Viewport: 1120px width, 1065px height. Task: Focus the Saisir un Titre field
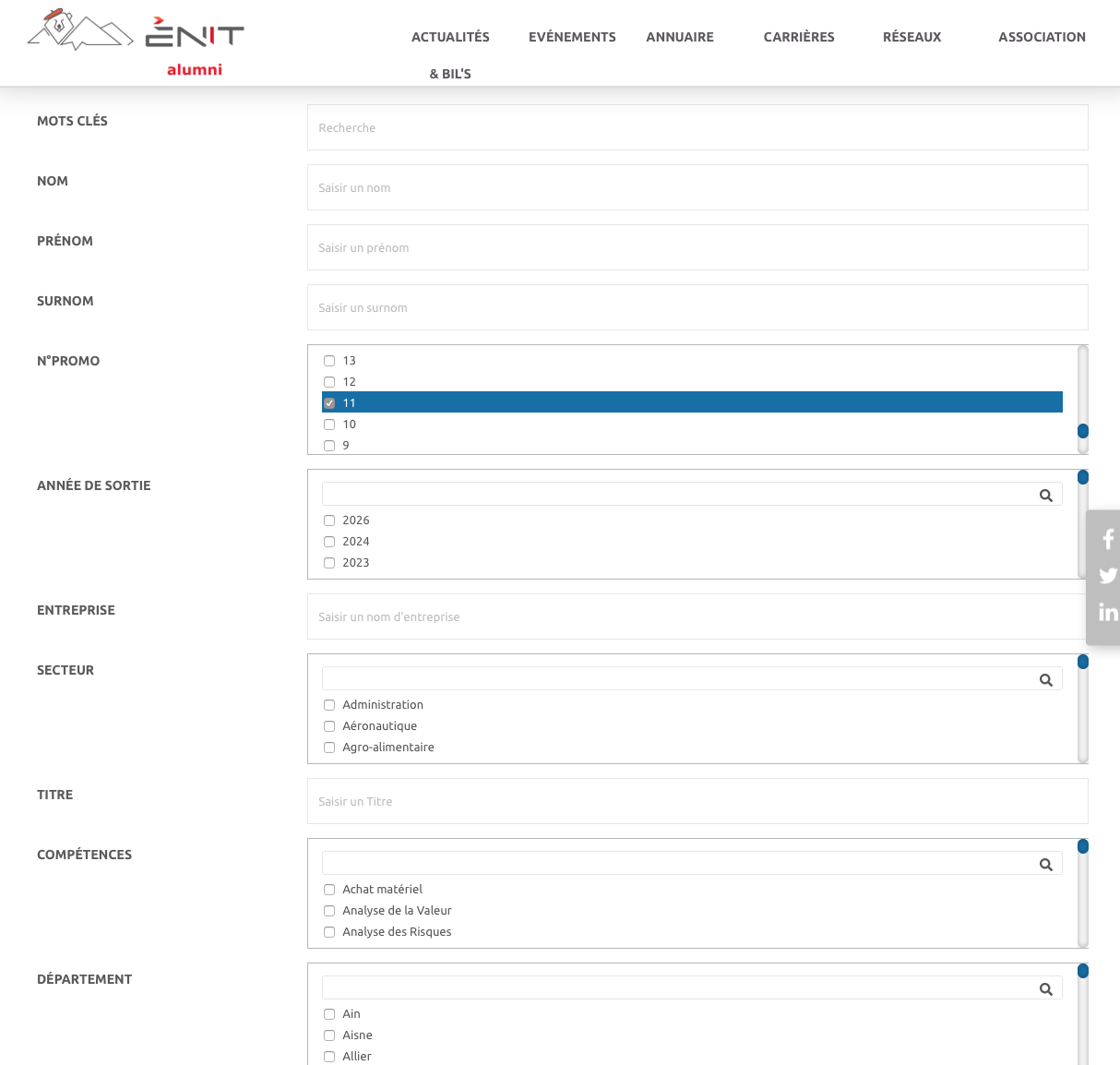pyautogui.click(x=697, y=801)
